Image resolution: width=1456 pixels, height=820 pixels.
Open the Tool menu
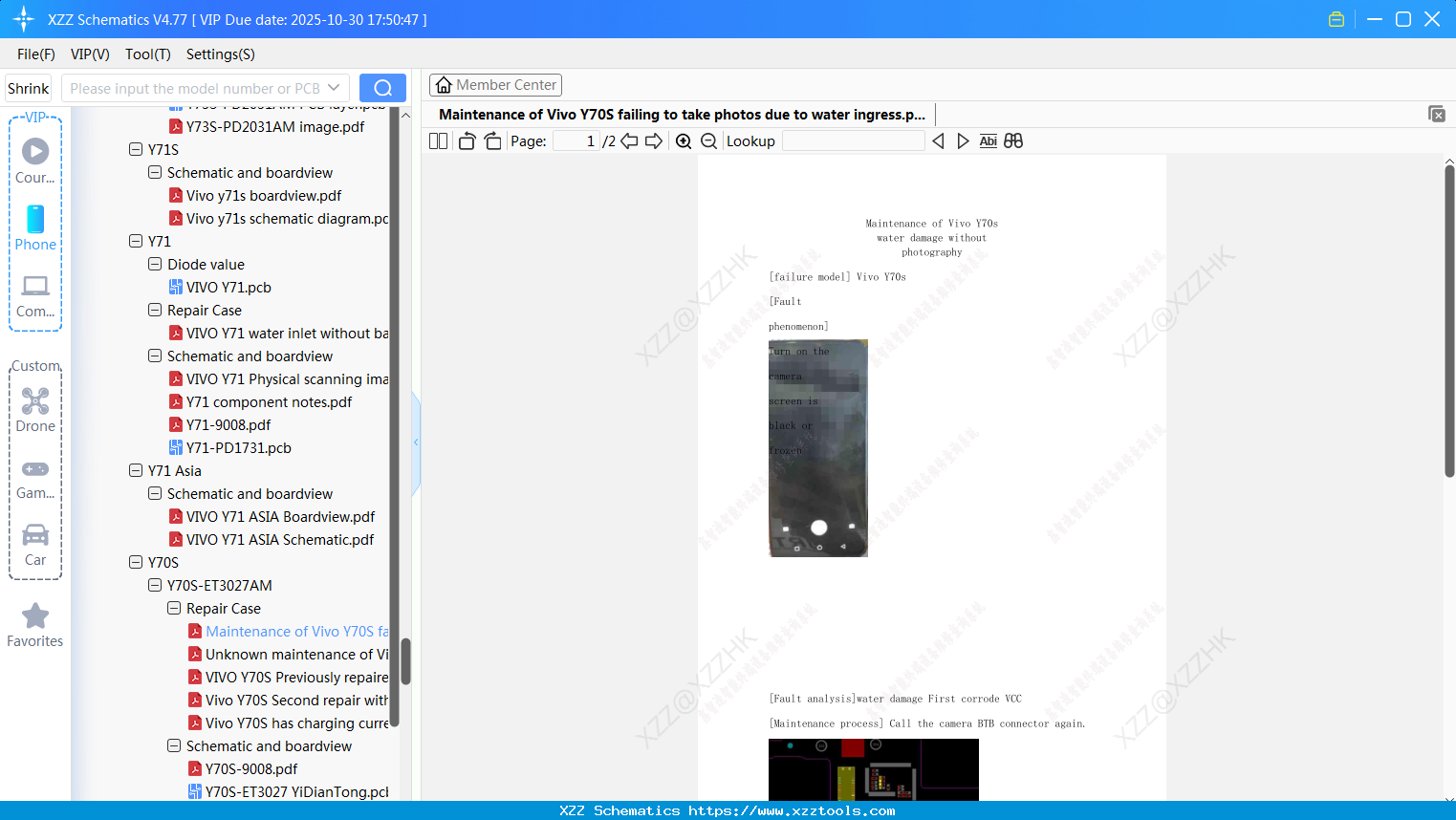[147, 54]
